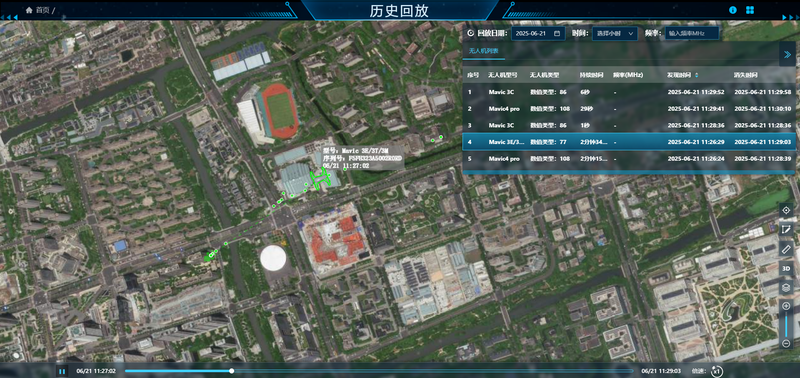Select the area drawing tool icon
Image resolution: width=800 pixels, height=378 pixels.
pos(786,230)
